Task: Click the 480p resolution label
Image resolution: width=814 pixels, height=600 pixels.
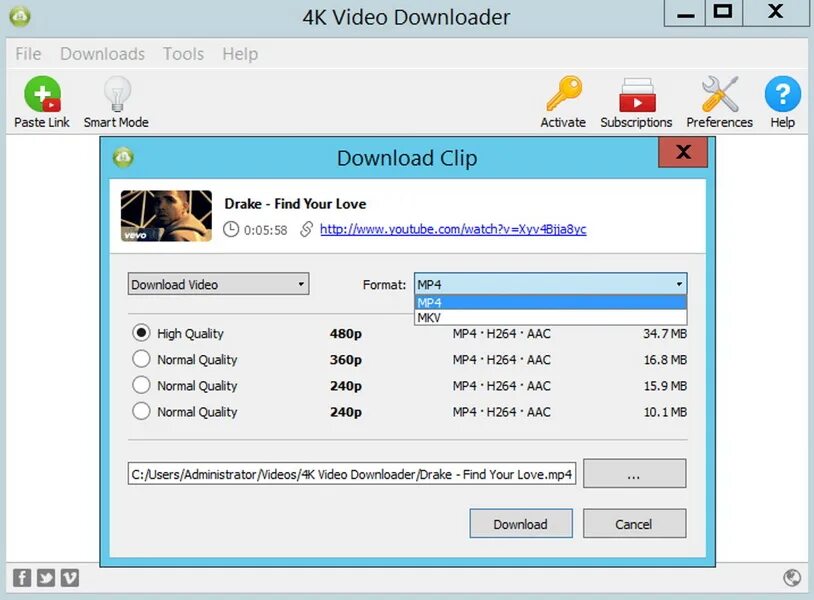Action: tap(346, 333)
